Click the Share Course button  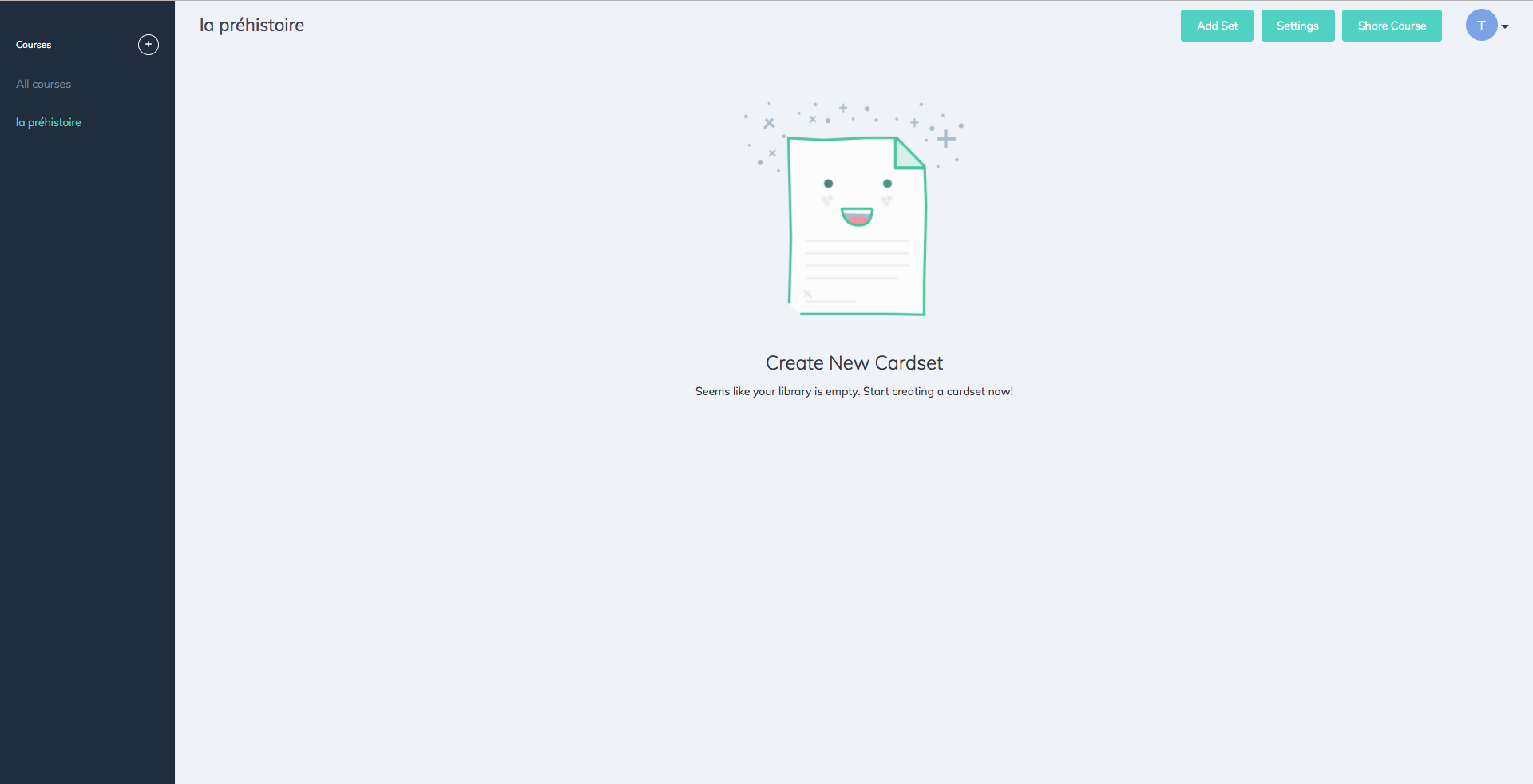click(1392, 26)
